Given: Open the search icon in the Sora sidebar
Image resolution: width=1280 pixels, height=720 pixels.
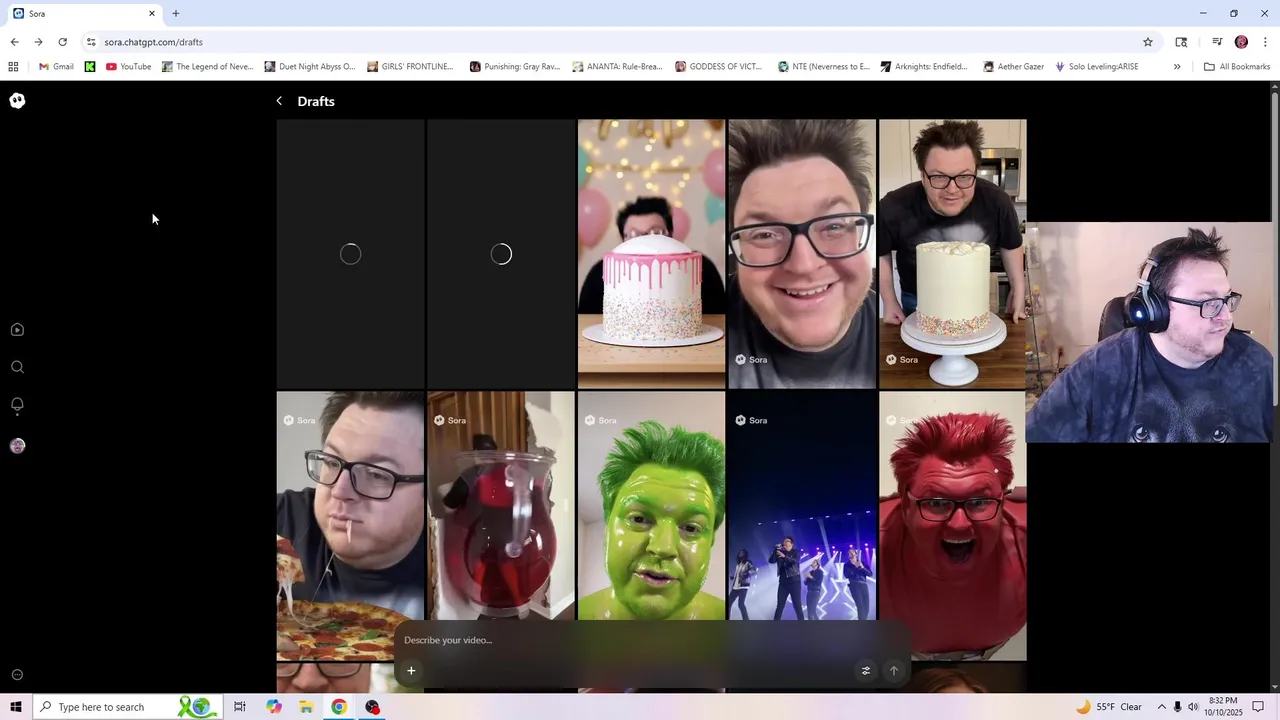Looking at the screenshot, I should (x=17, y=367).
